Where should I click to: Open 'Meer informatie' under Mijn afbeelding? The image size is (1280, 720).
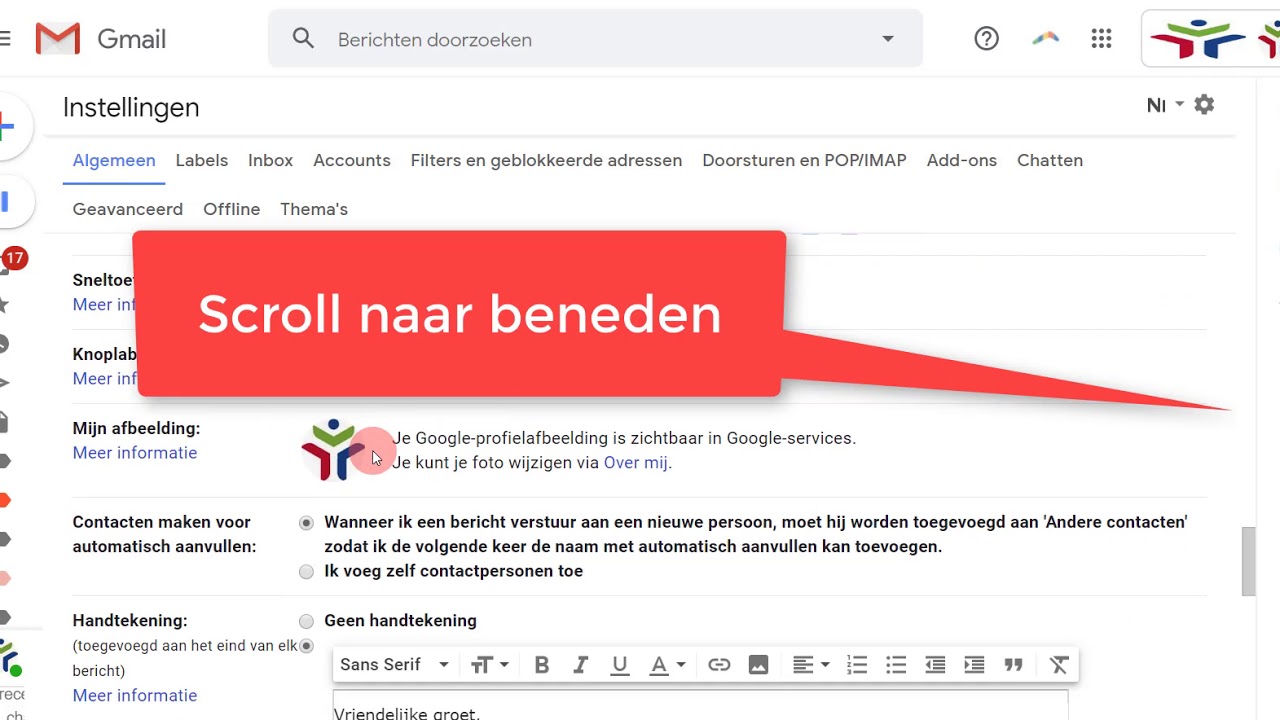pos(135,453)
